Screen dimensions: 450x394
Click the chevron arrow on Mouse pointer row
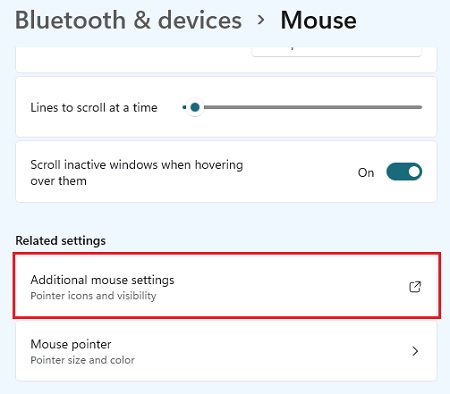(415, 351)
